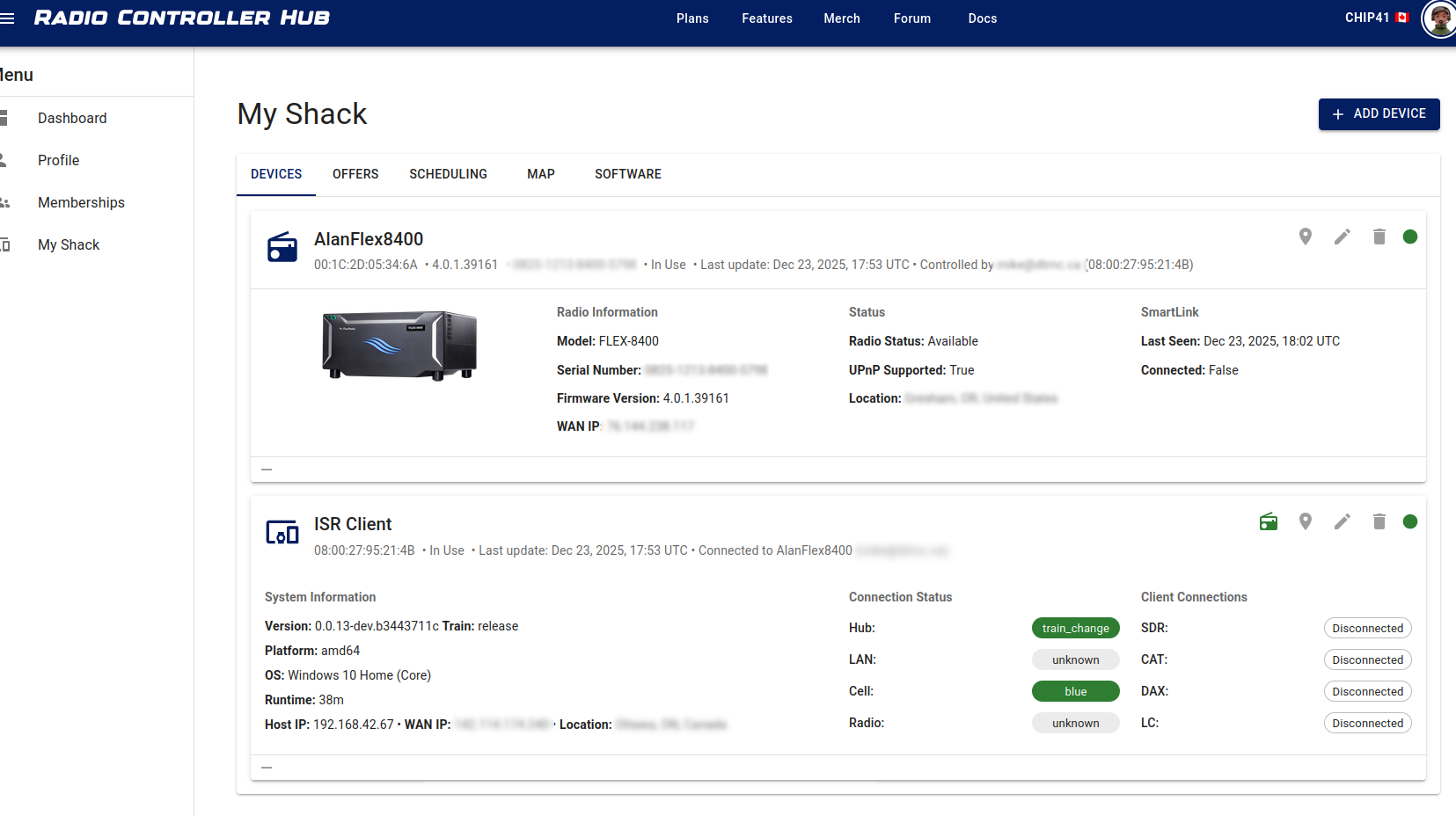Open the Software tab

coord(627,174)
